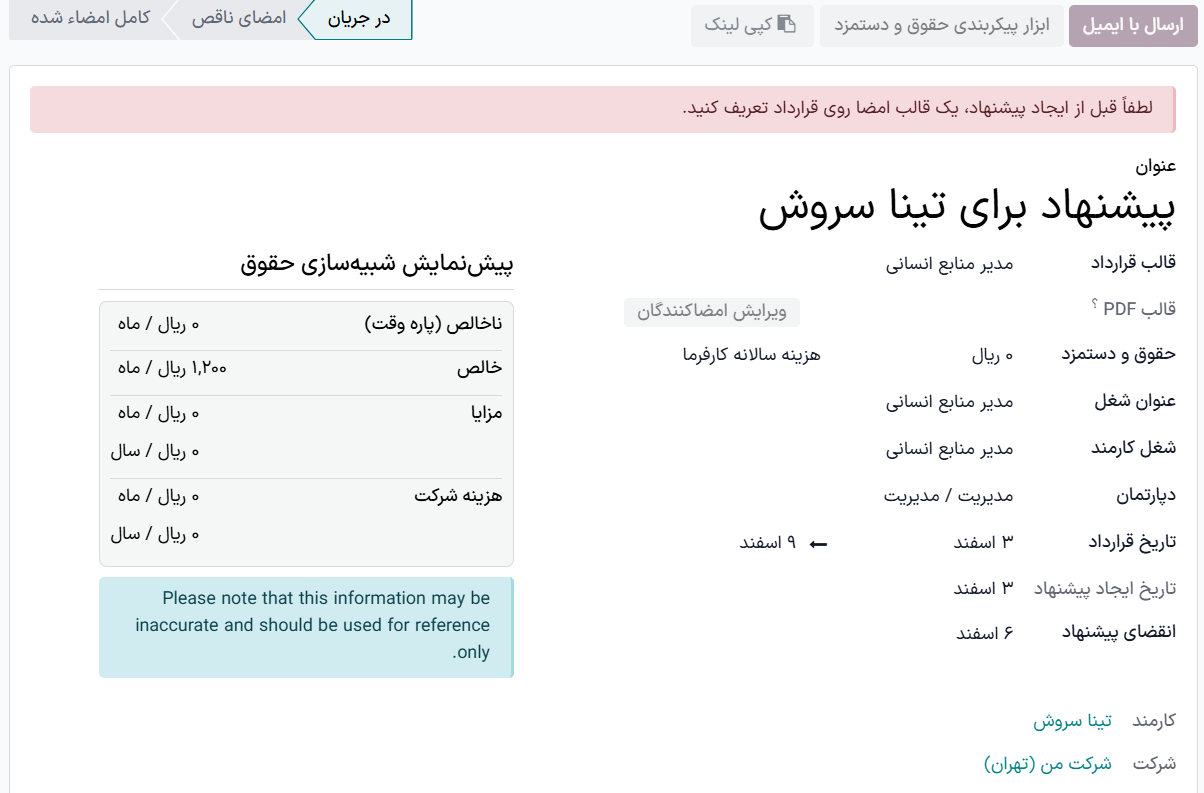Click the 'هزینه شرکت' row label

458,496
